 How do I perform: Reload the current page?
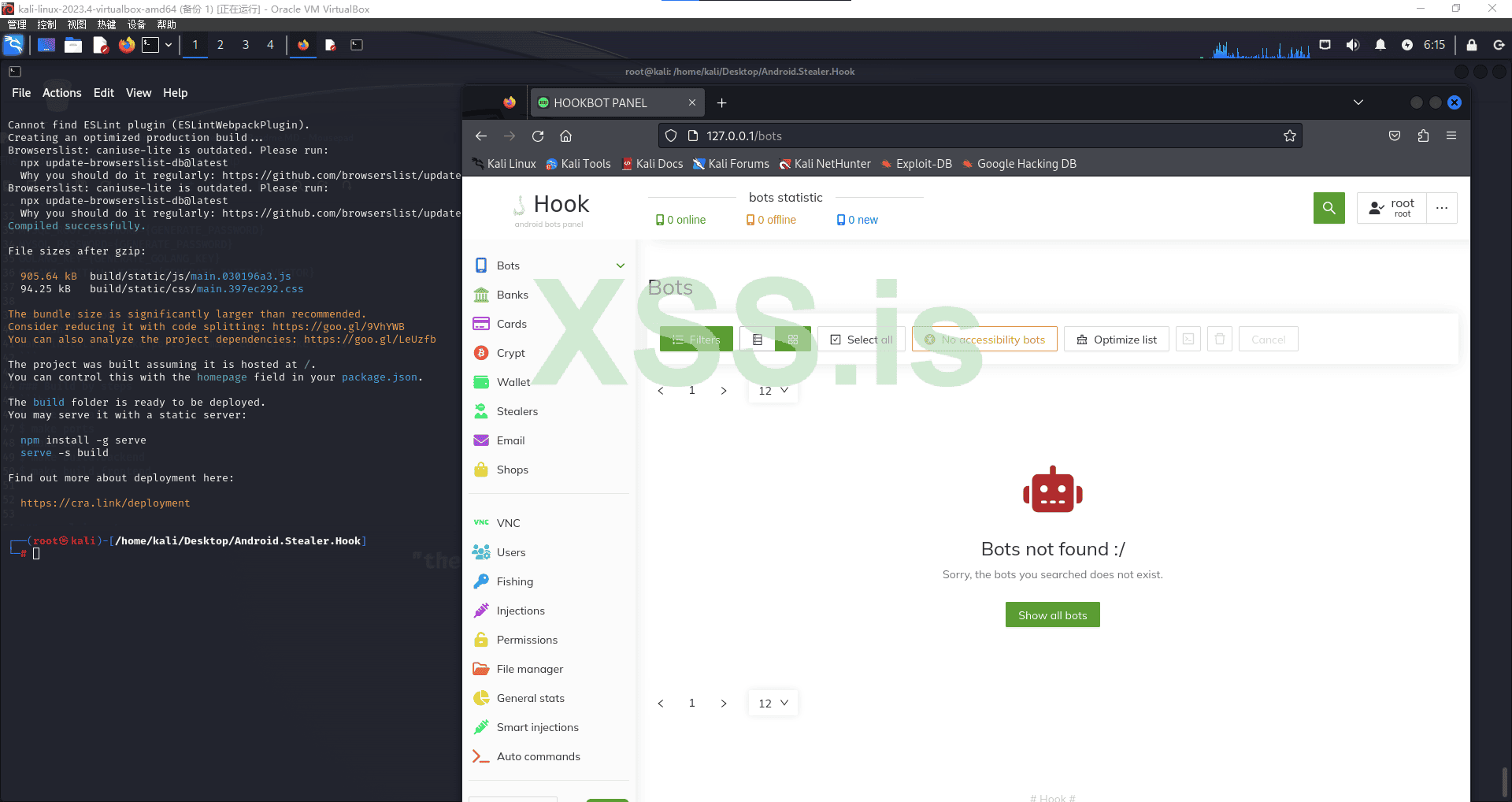tap(538, 136)
